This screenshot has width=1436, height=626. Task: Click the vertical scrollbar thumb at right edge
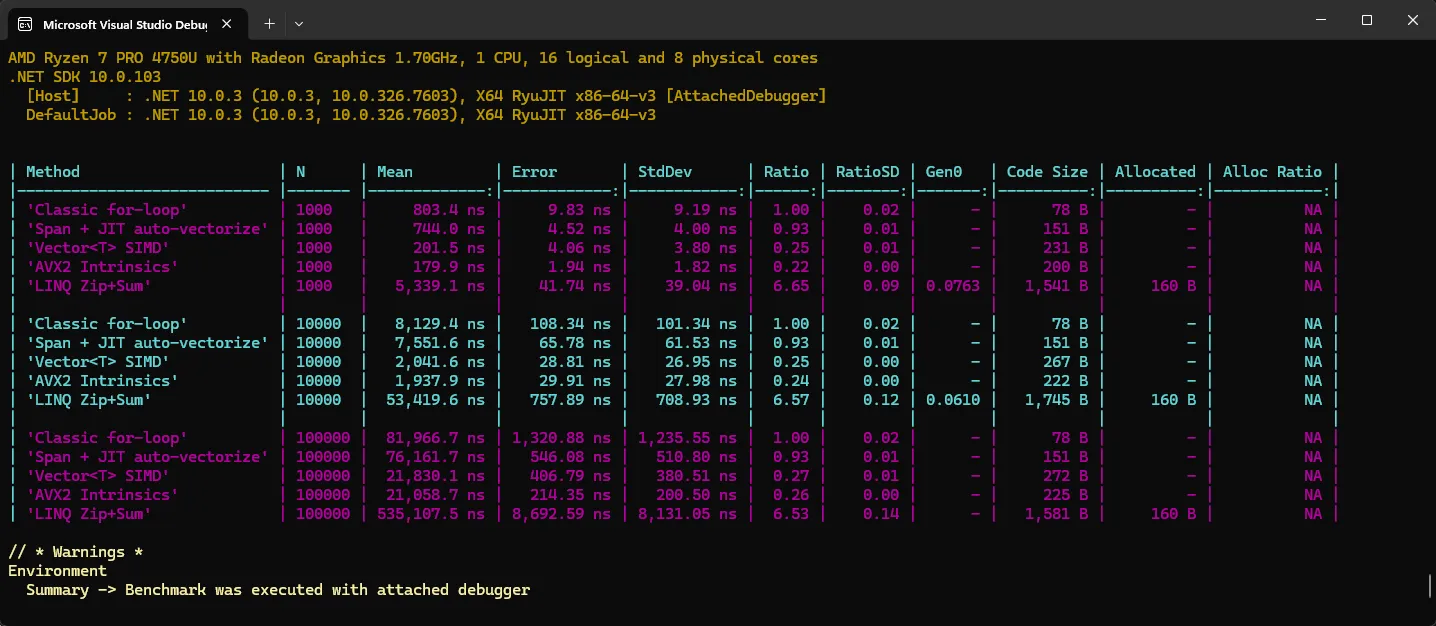(1430, 585)
